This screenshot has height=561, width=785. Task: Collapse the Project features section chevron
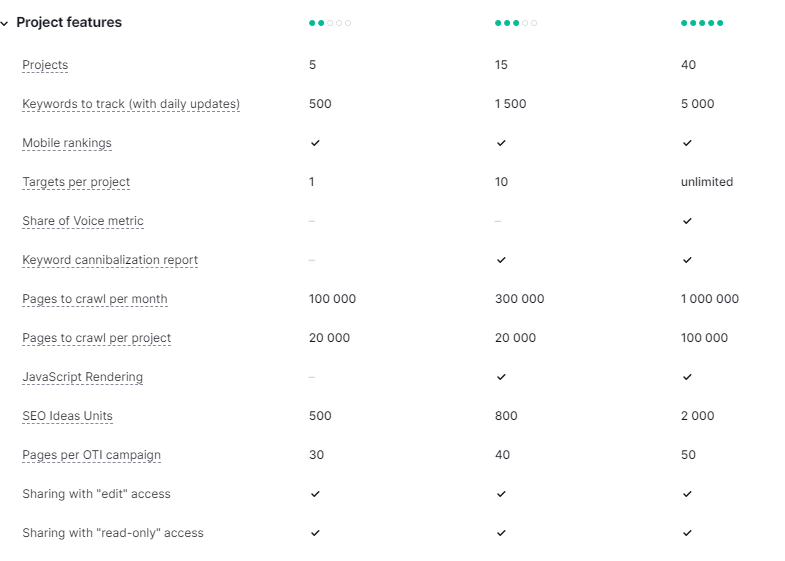5,23
